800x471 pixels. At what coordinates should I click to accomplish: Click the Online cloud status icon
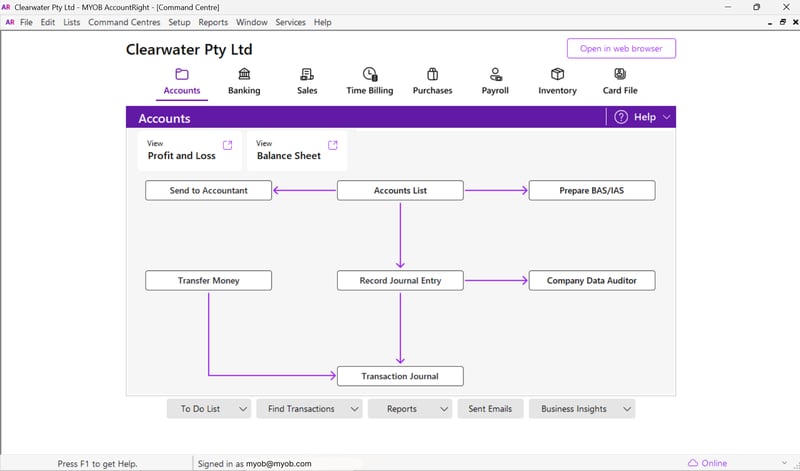tap(692, 463)
